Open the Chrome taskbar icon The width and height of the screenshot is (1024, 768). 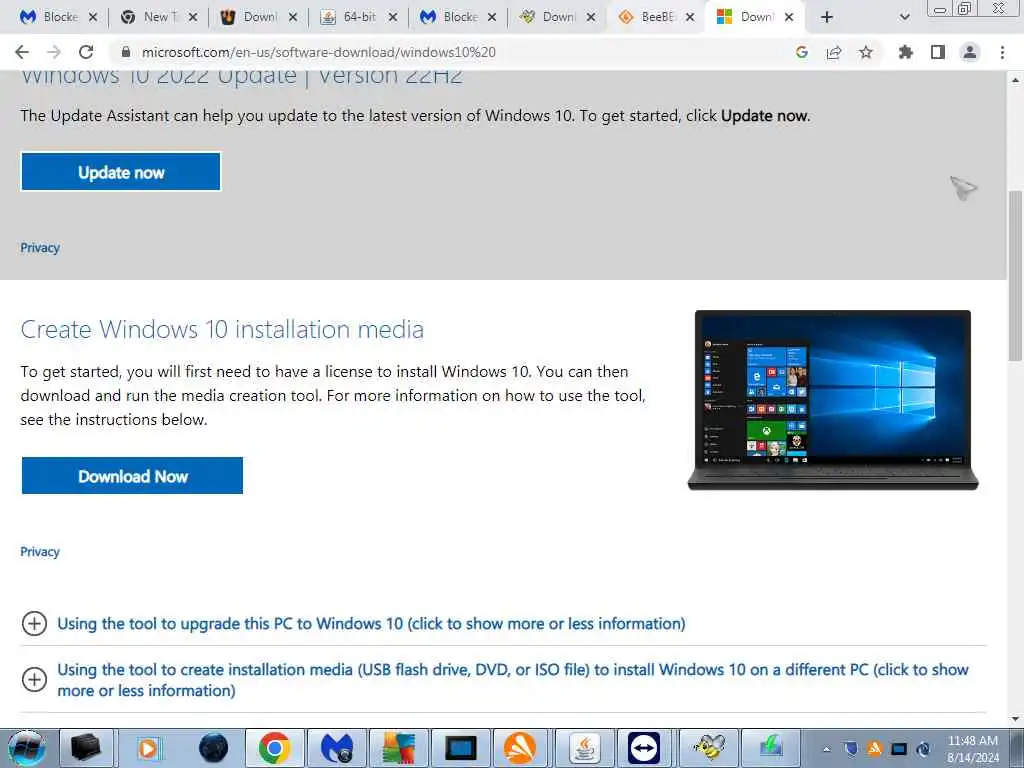(x=274, y=748)
